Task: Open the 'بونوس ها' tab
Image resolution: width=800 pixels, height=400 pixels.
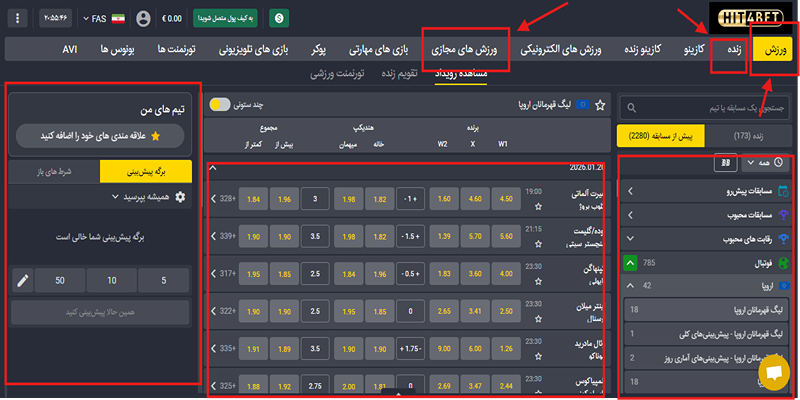Action: [x=116, y=49]
